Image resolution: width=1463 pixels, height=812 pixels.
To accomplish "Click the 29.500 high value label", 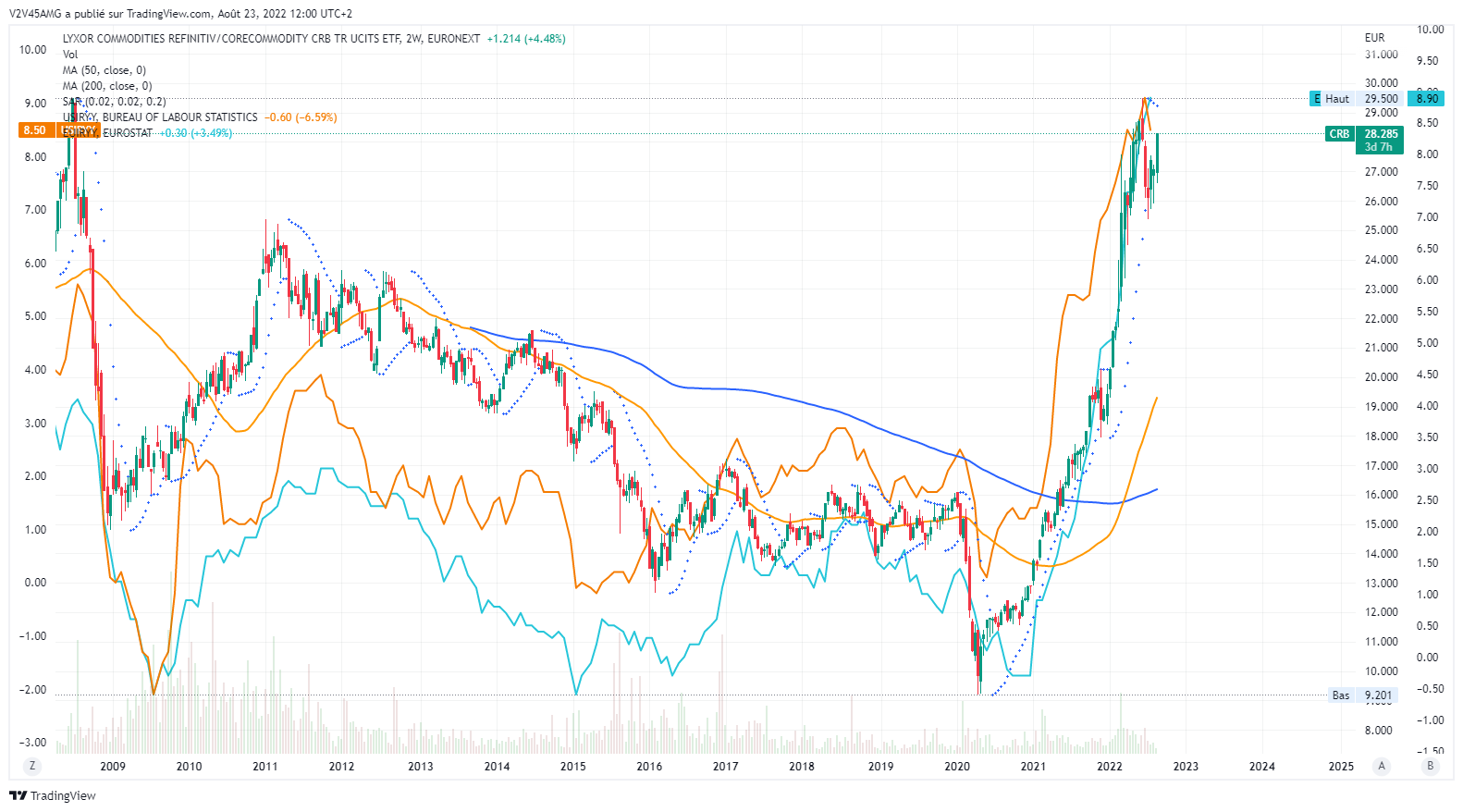I will coord(1381,99).
